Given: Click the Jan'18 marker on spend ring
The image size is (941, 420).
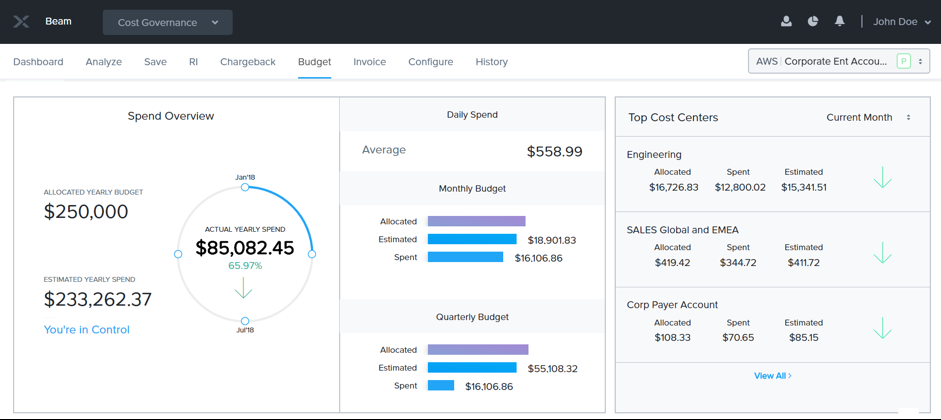Looking at the screenshot, I should tap(245, 187).
